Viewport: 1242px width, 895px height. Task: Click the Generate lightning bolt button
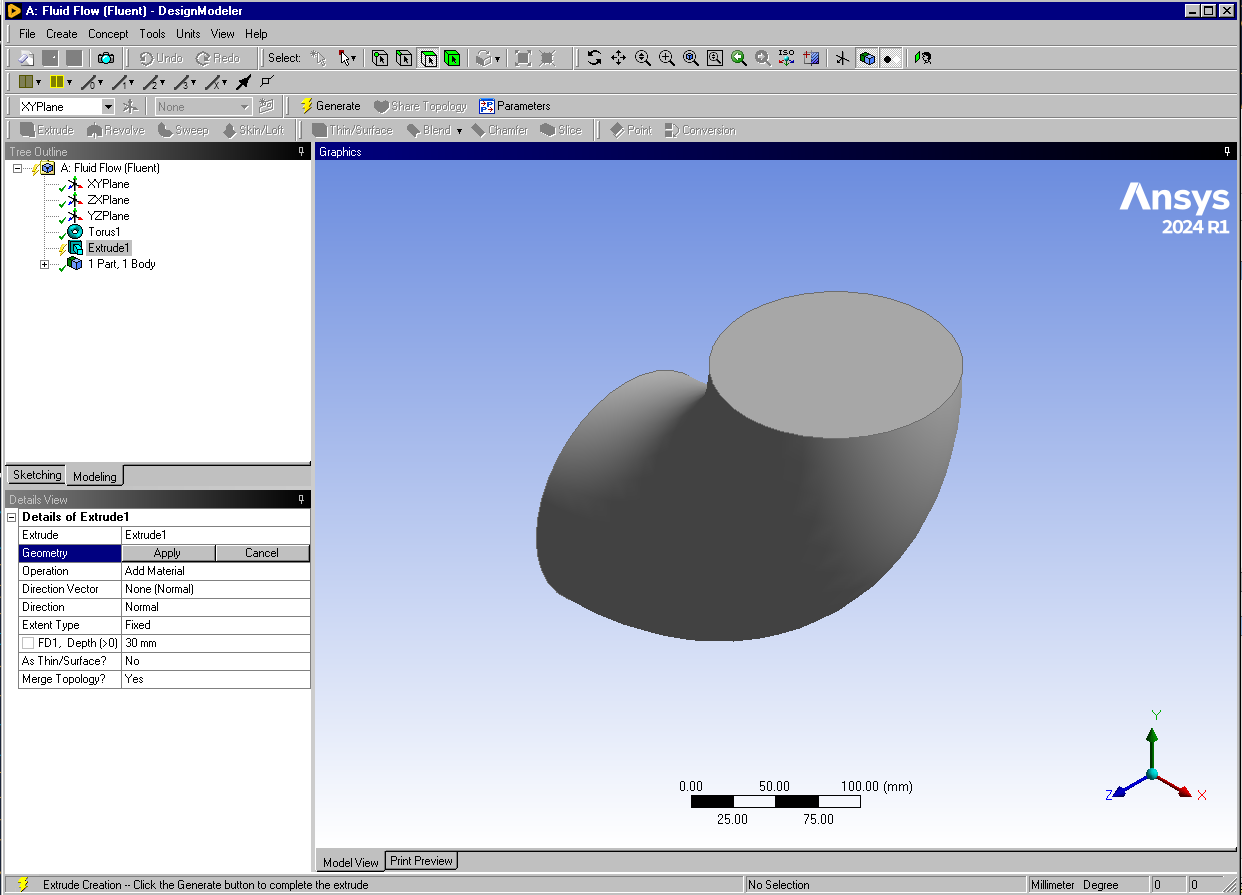coord(330,106)
